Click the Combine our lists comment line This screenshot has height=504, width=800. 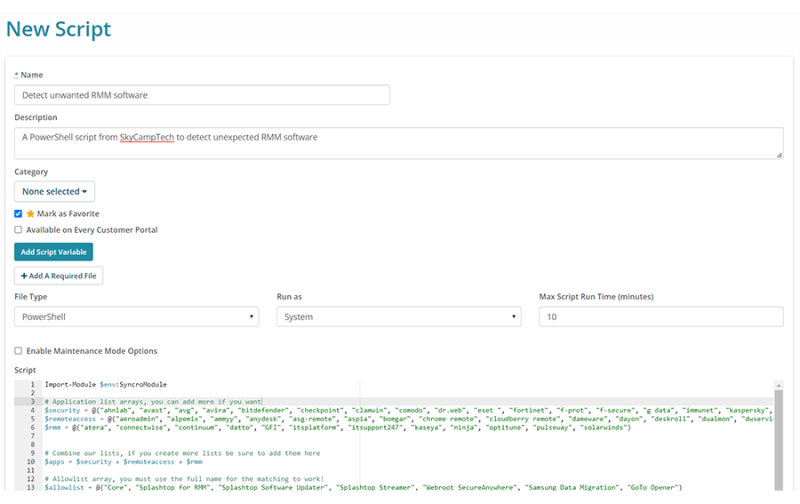click(x=182, y=453)
